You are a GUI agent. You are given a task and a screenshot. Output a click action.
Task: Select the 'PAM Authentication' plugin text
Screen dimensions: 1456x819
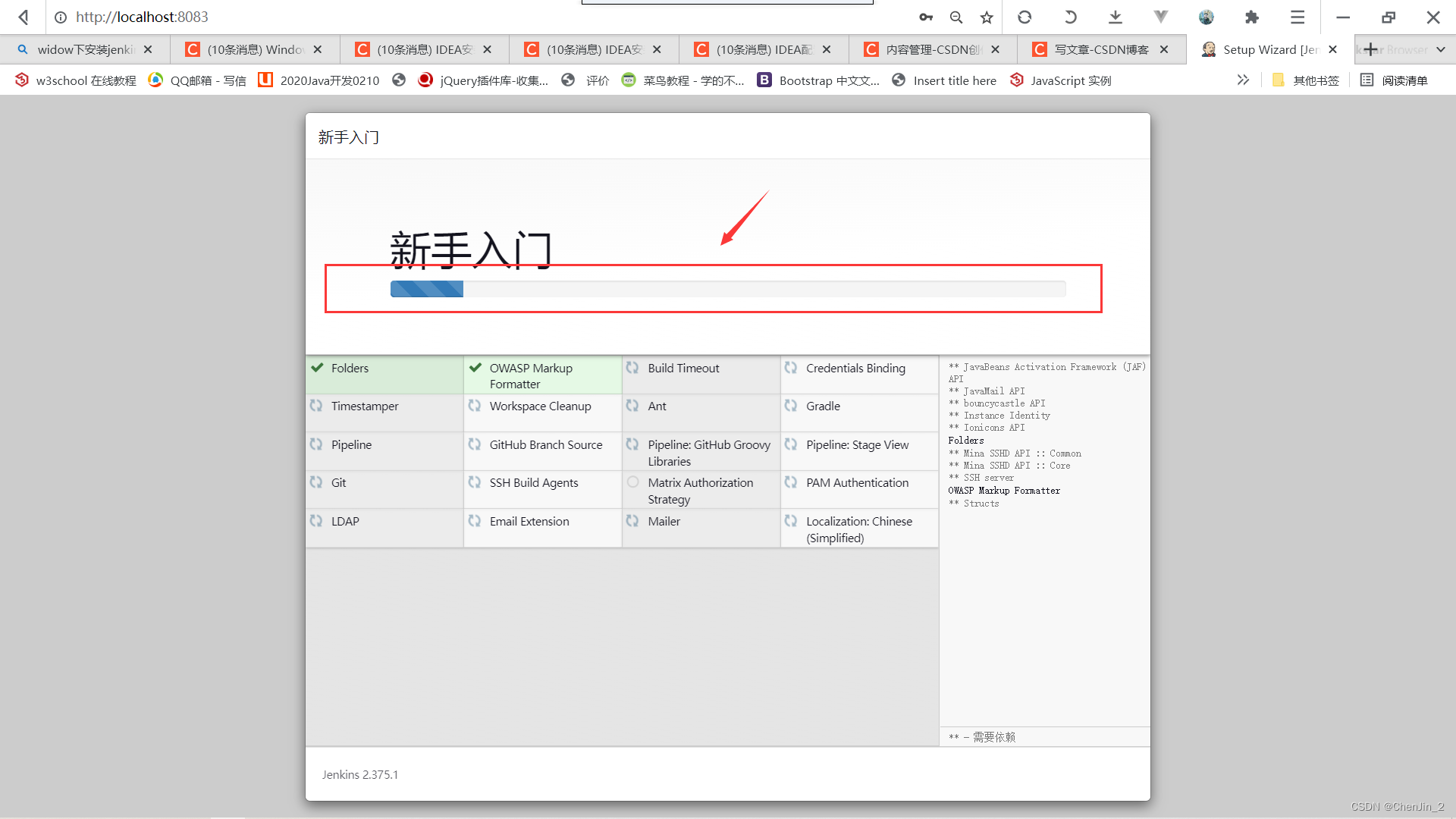point(857,482)
